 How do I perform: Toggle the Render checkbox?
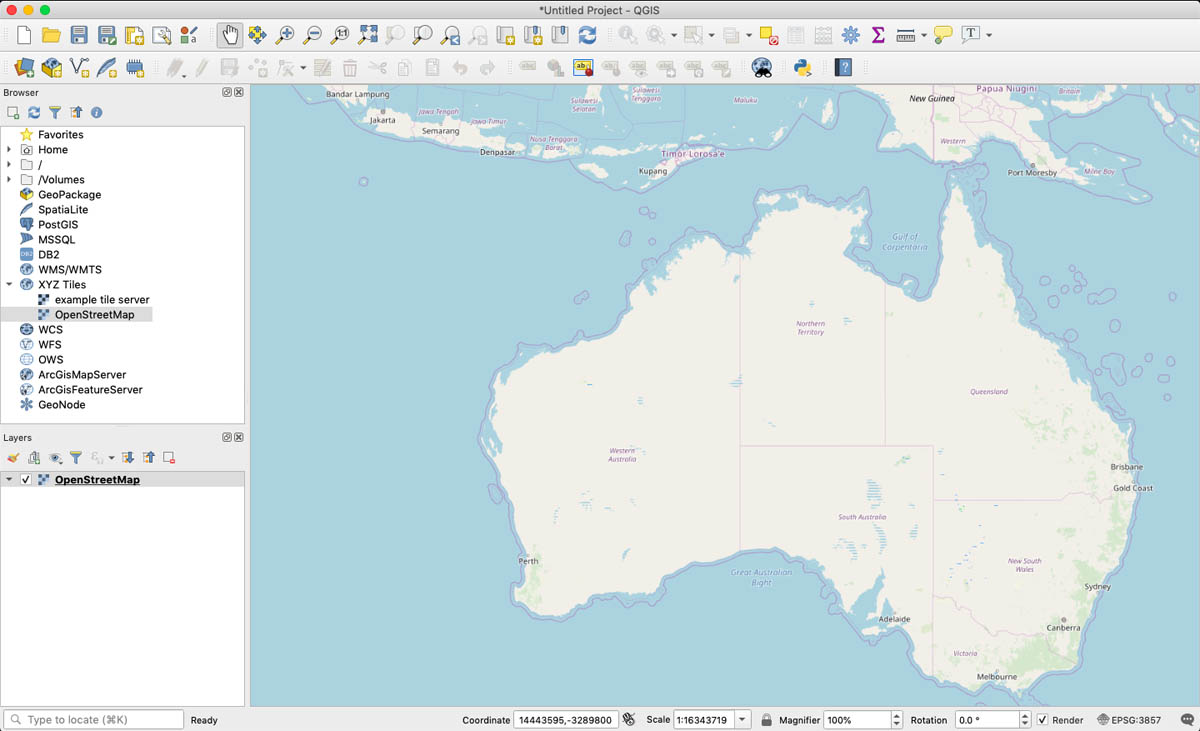click(1044, 719)
